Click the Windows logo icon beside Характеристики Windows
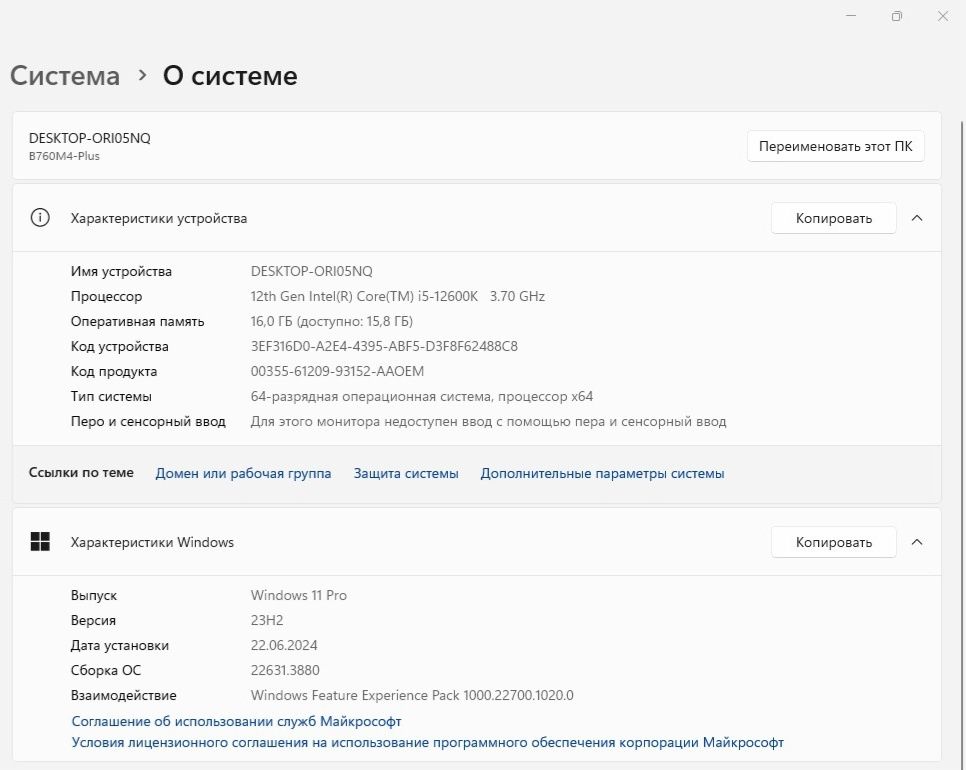Viewport: 966px width, 770px height. click(x=40, y=542)
